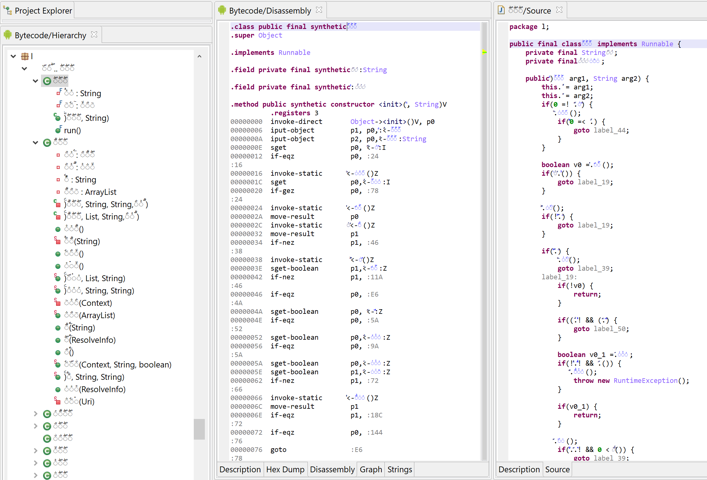Click the 'package l;' line in Source
This screenshot has width=707, height=480.
(x=529, y=27)
